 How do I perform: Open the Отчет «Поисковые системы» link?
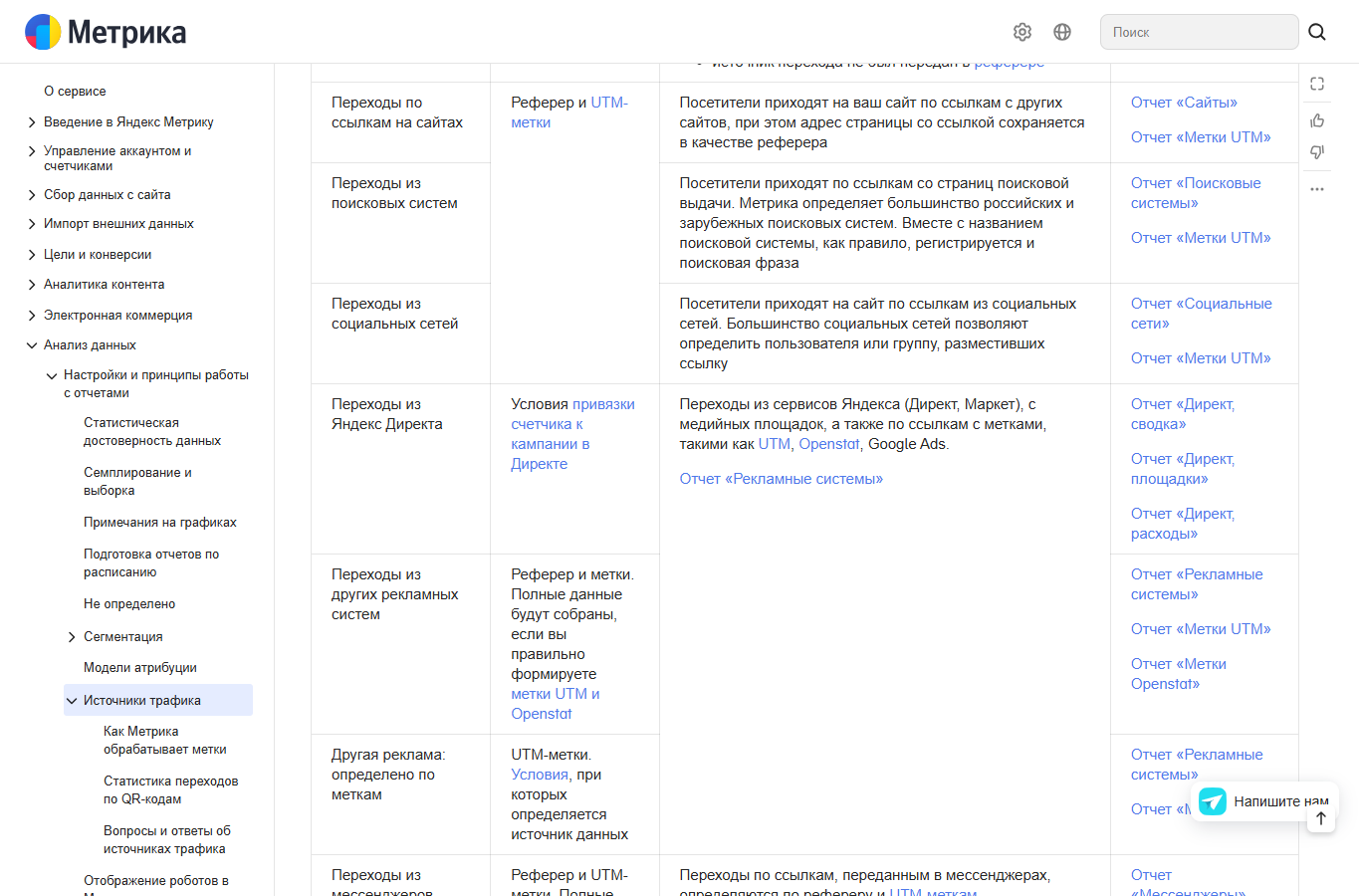pos(1196,193)
